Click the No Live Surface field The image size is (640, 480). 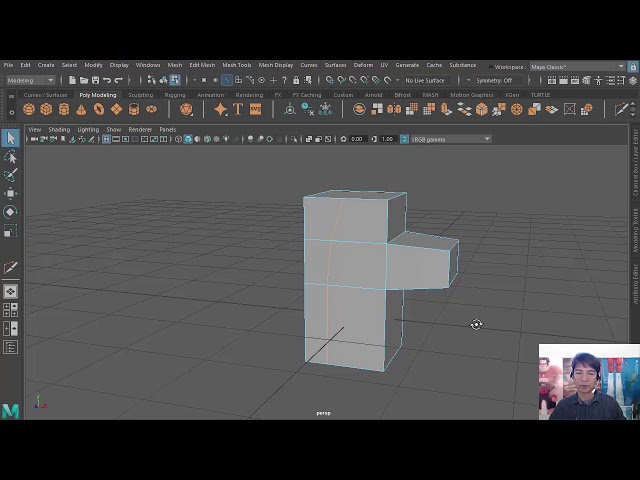click(425, 80)
